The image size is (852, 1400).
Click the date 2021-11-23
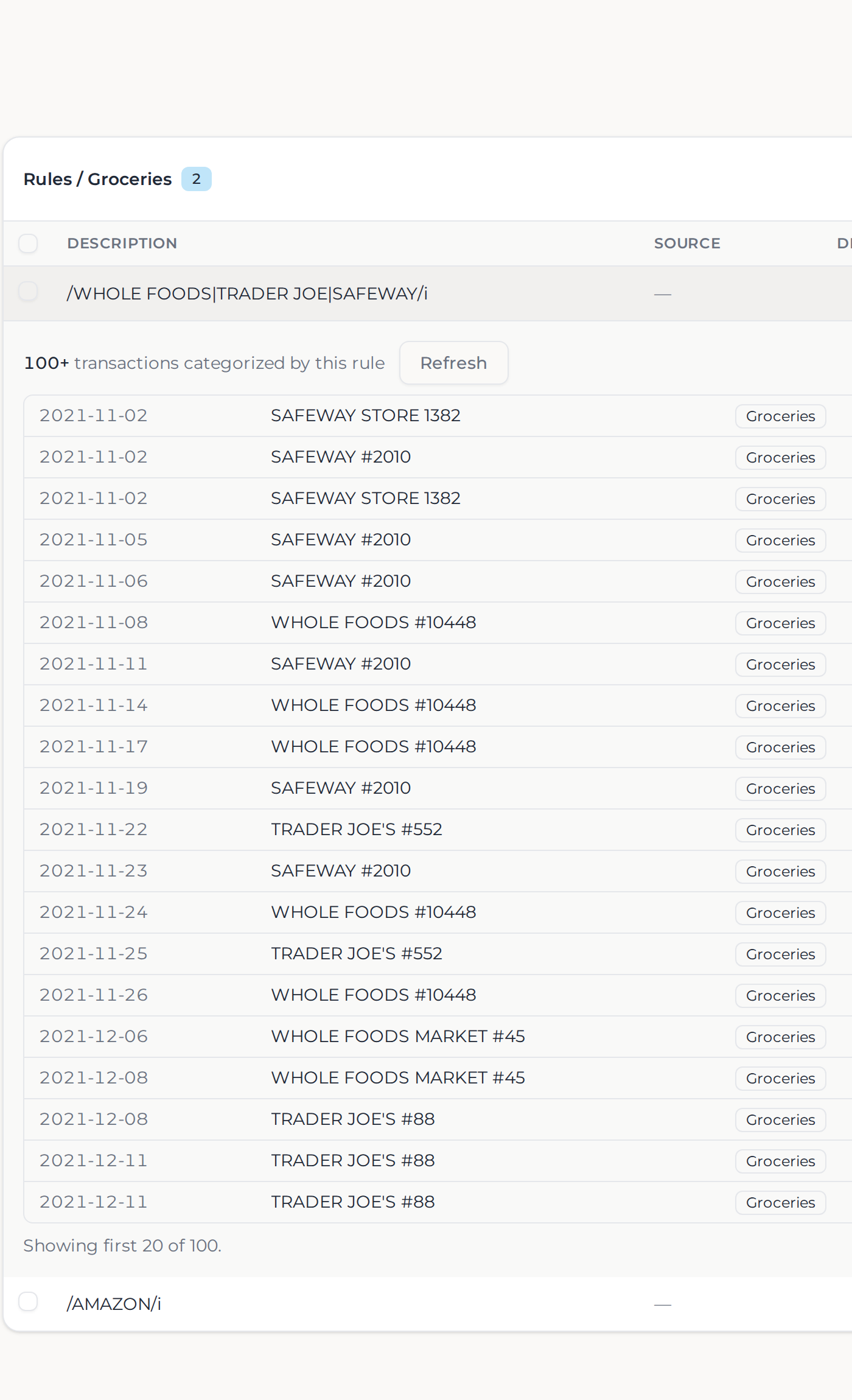[x=94, y=870]
